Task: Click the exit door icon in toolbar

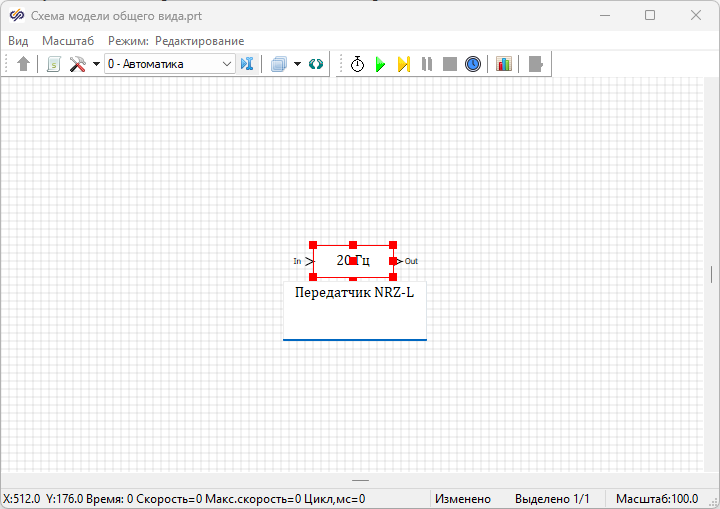Action: point(536,64)
